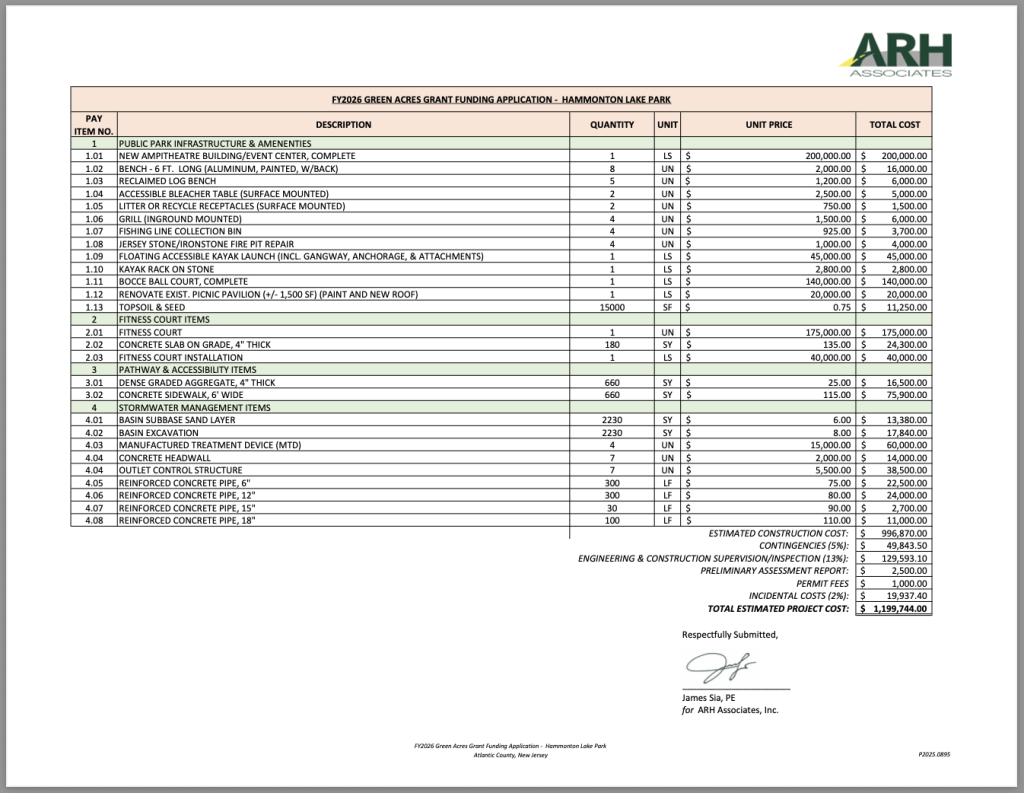Click the PAY ITEM NO. column header
The width and height of the screenshot is (1024, 793).
93,125
